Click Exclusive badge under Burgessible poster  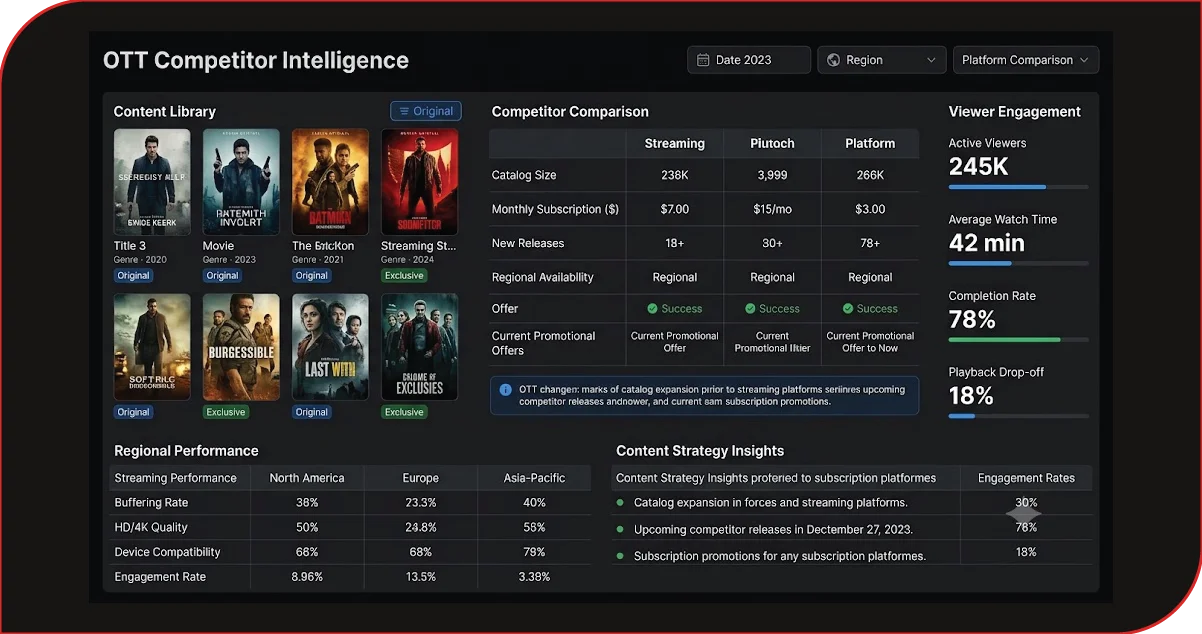click(226, 412)
